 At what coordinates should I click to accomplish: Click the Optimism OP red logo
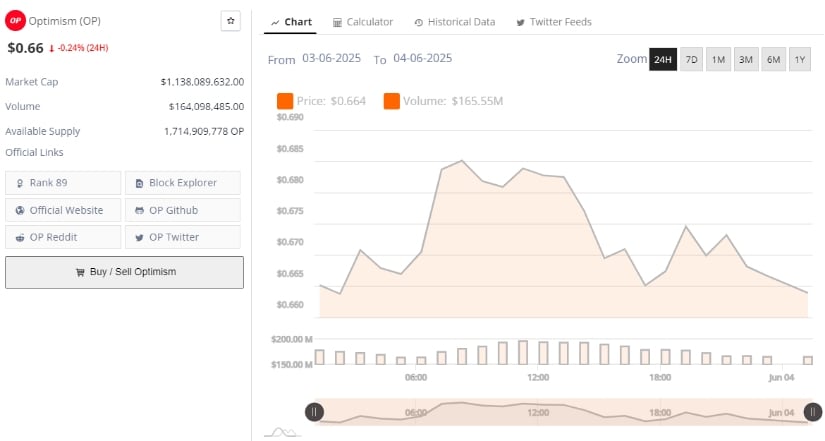(15, 21)
